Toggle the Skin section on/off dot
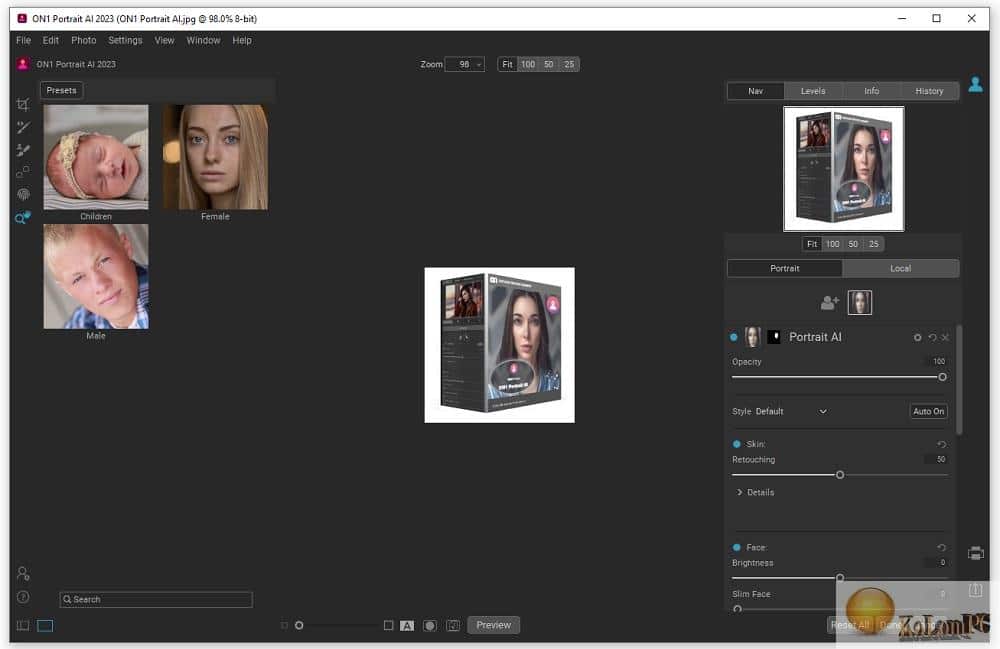The width and height of the screenshot is (1000, 649). click(x=737, y=444)
